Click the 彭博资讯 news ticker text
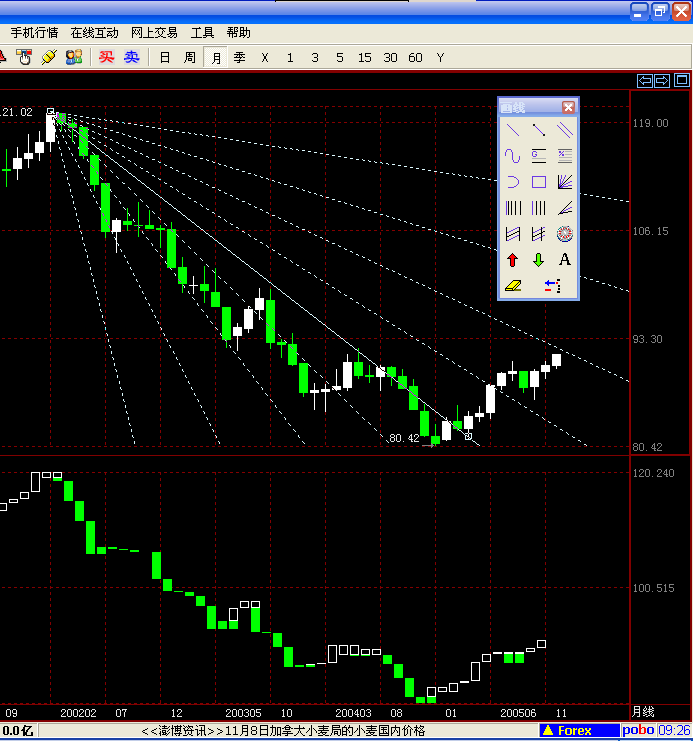 pos(283,731)
